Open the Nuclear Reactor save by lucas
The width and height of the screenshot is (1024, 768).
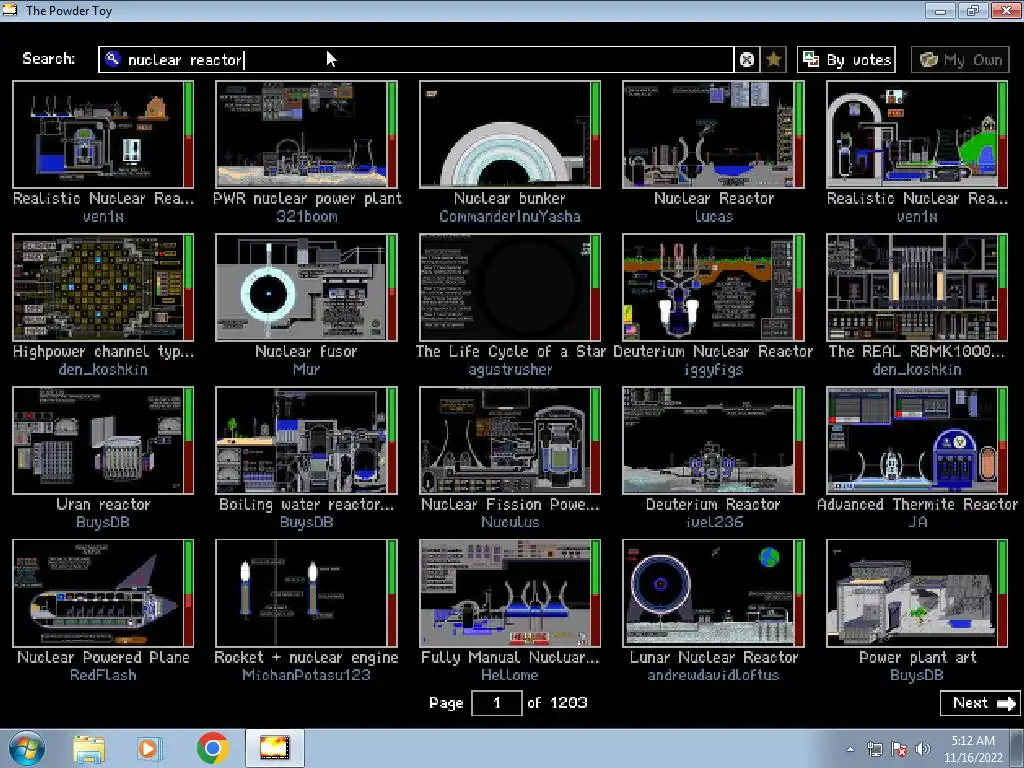click(713, 135)
